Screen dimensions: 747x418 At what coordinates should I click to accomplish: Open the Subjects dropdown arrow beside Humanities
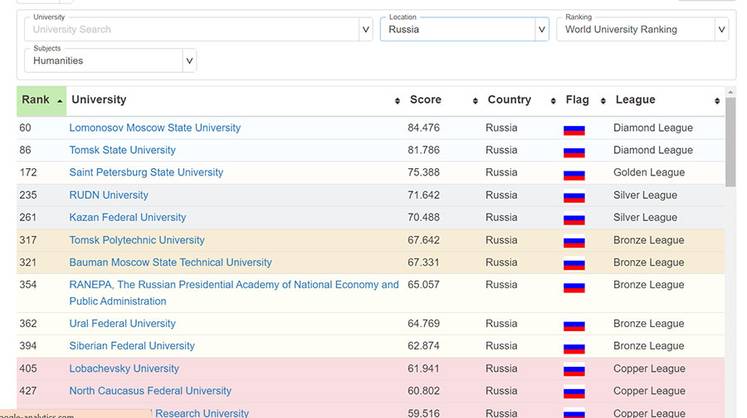(189, 61)
